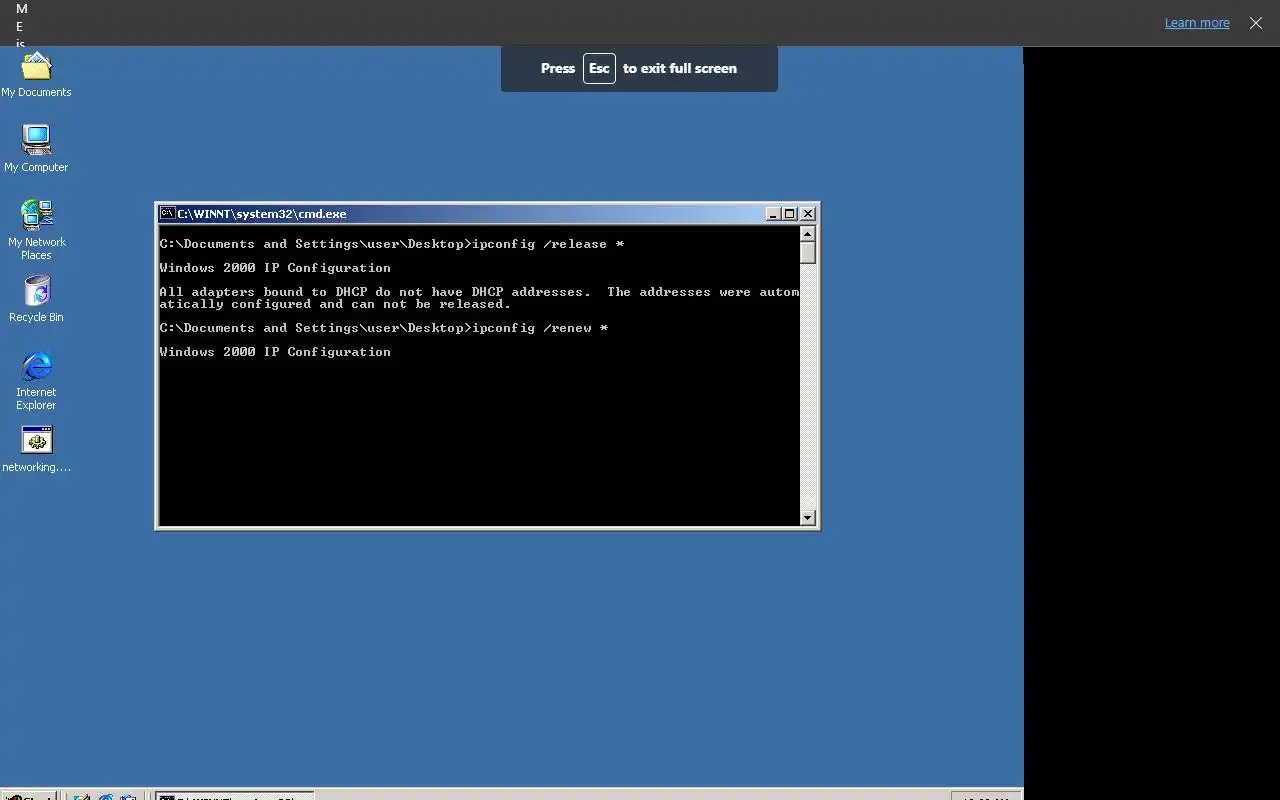Select the Internet Explorer desktop icon
1280x800 pixels.
pyautogui.click(x=36, y=380)
